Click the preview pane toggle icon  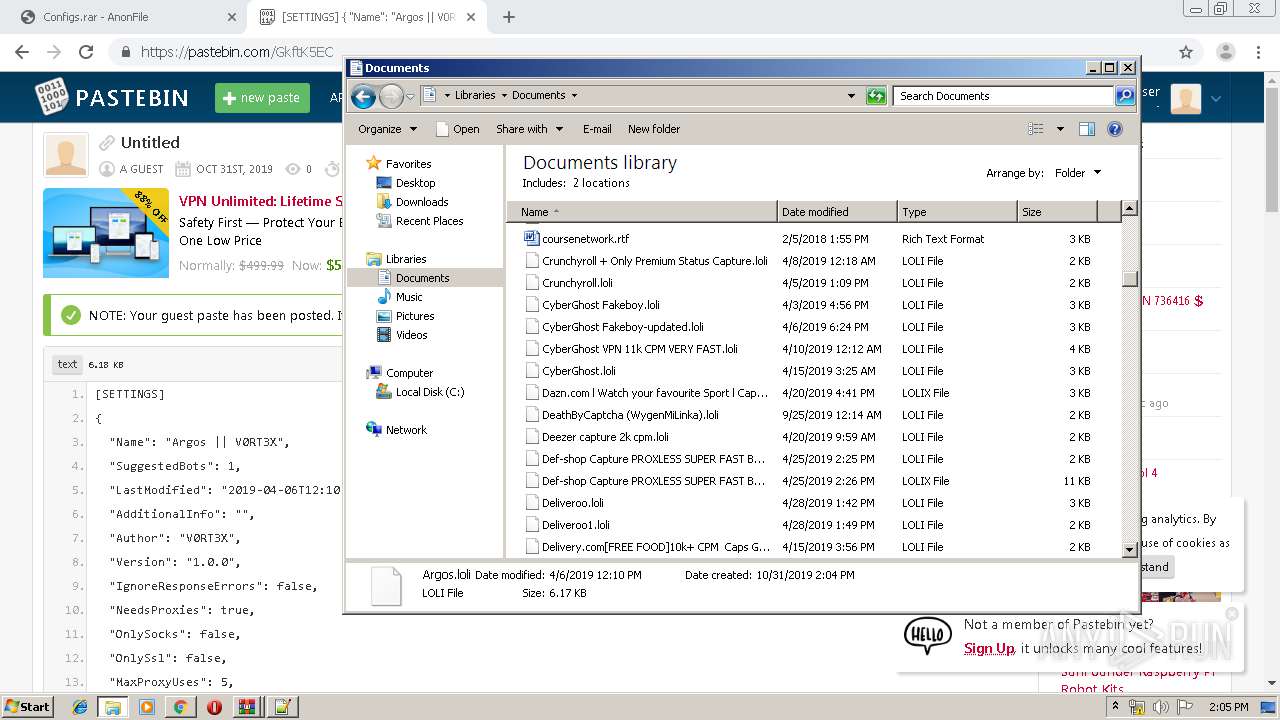1087,129
